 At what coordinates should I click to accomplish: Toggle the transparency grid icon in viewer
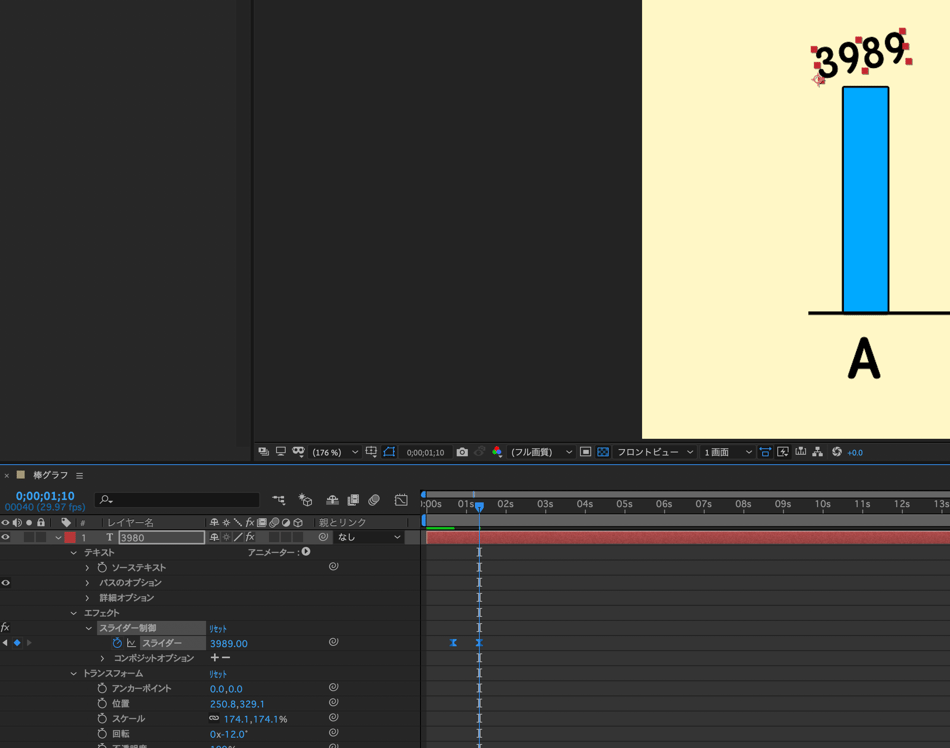point(603,452)
